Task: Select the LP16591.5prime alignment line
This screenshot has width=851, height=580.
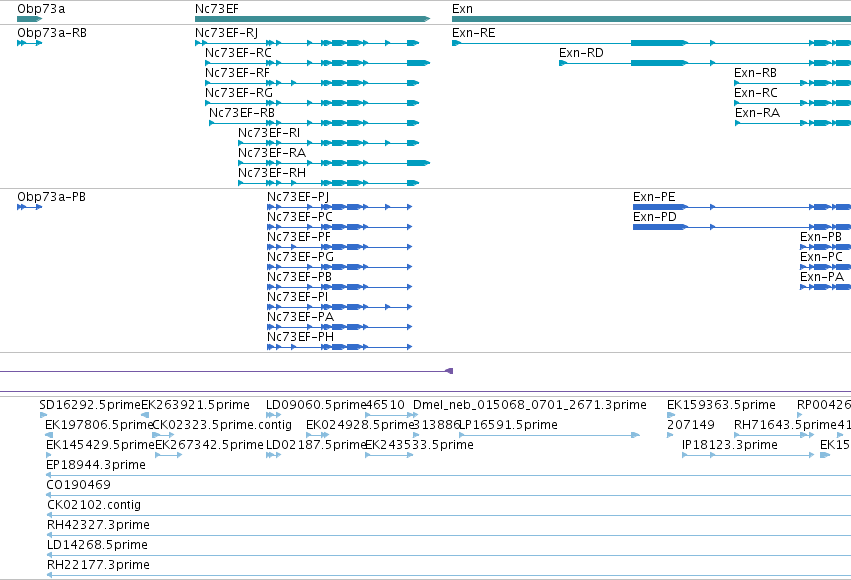Action: 549,435
